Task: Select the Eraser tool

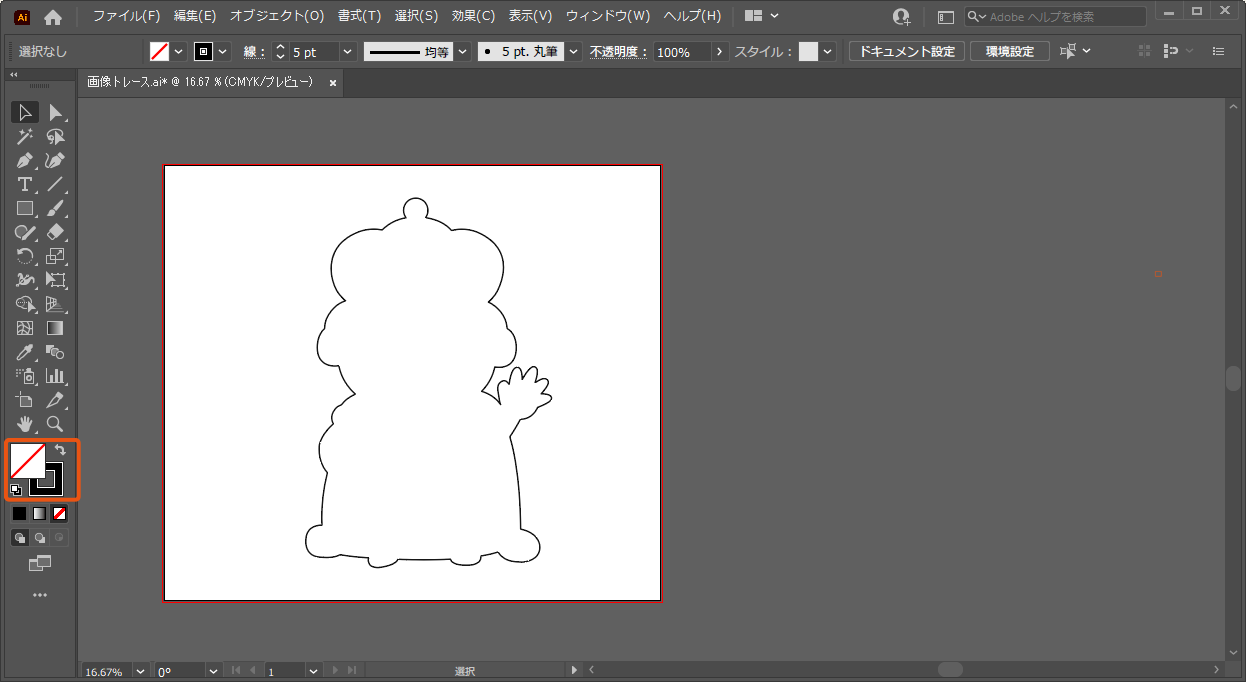Action: click(x=56, y=233)
